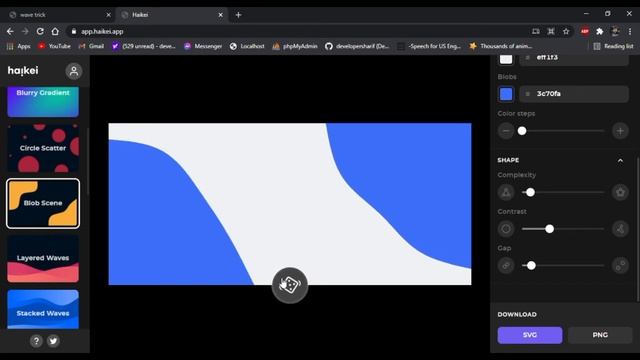Select the Blurry Gradient generator
This screenshot has height=360, width=640.
43,102
